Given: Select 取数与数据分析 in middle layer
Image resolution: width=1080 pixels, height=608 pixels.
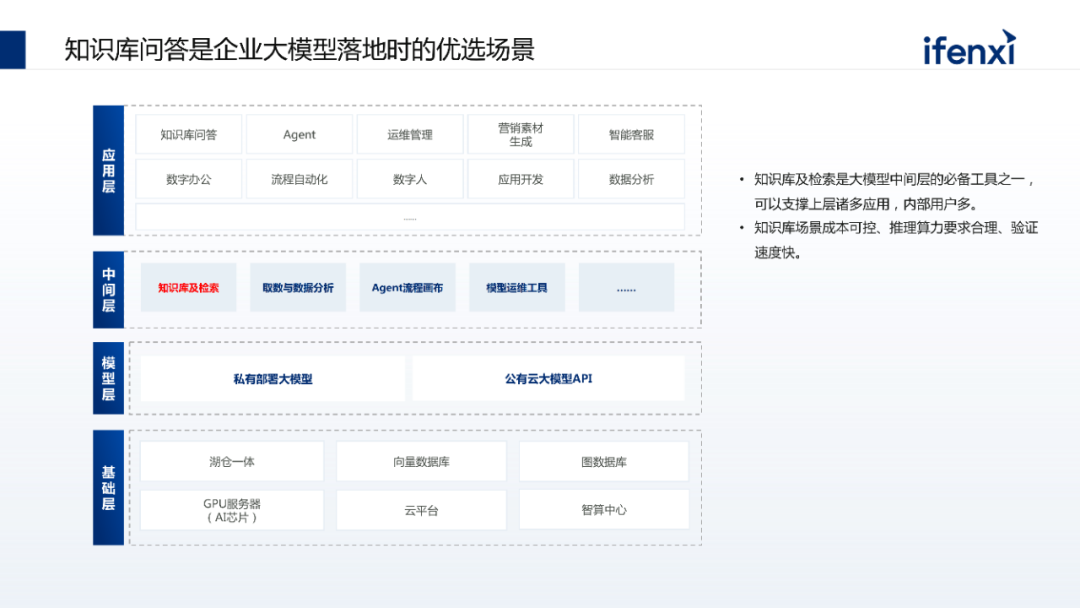Looking at the screenshot, I should pos(298,288).
